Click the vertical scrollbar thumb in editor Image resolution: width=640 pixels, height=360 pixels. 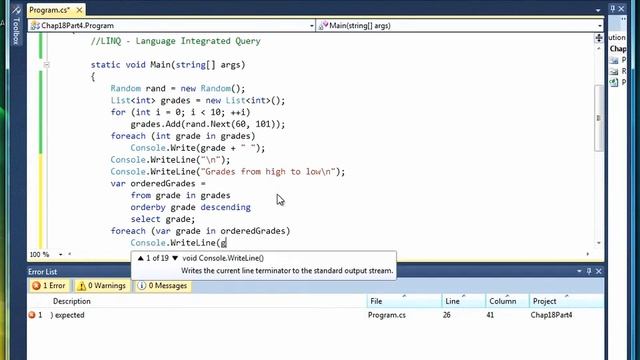[598, 118]
